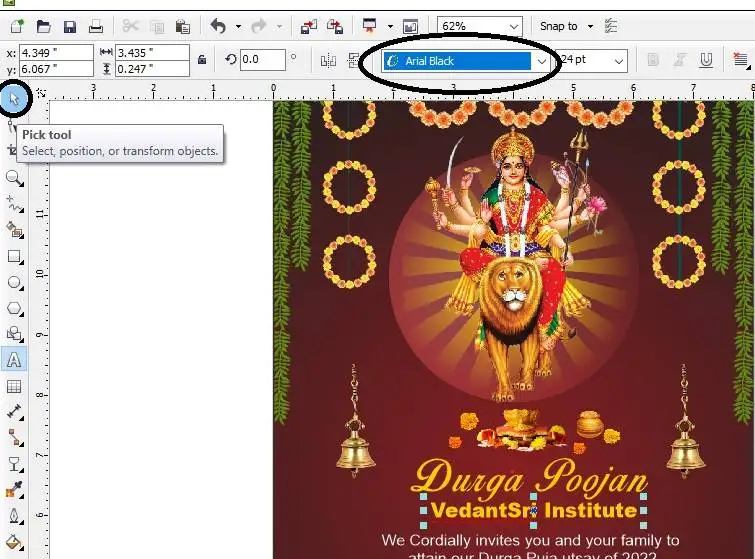Screen dimensions: 755x559
Task: Toggle bold formatting
Action: tap(653, 60)
